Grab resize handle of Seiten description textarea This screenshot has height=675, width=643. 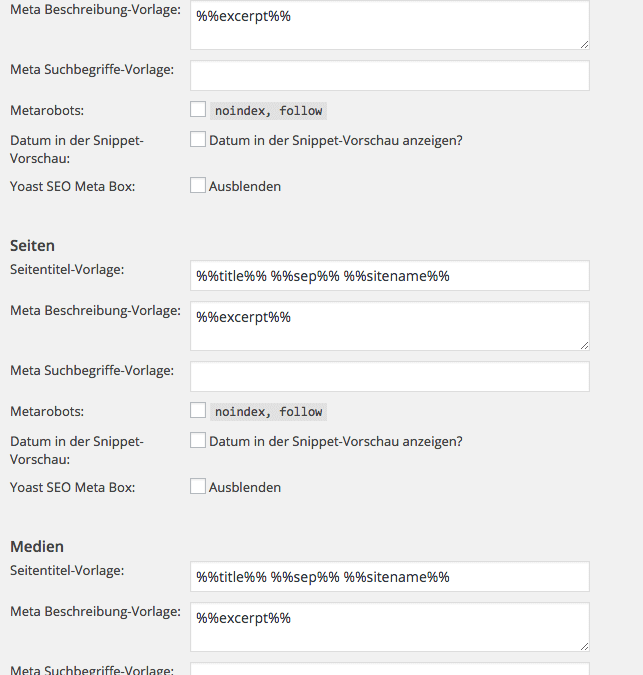[x=584, y=345]
